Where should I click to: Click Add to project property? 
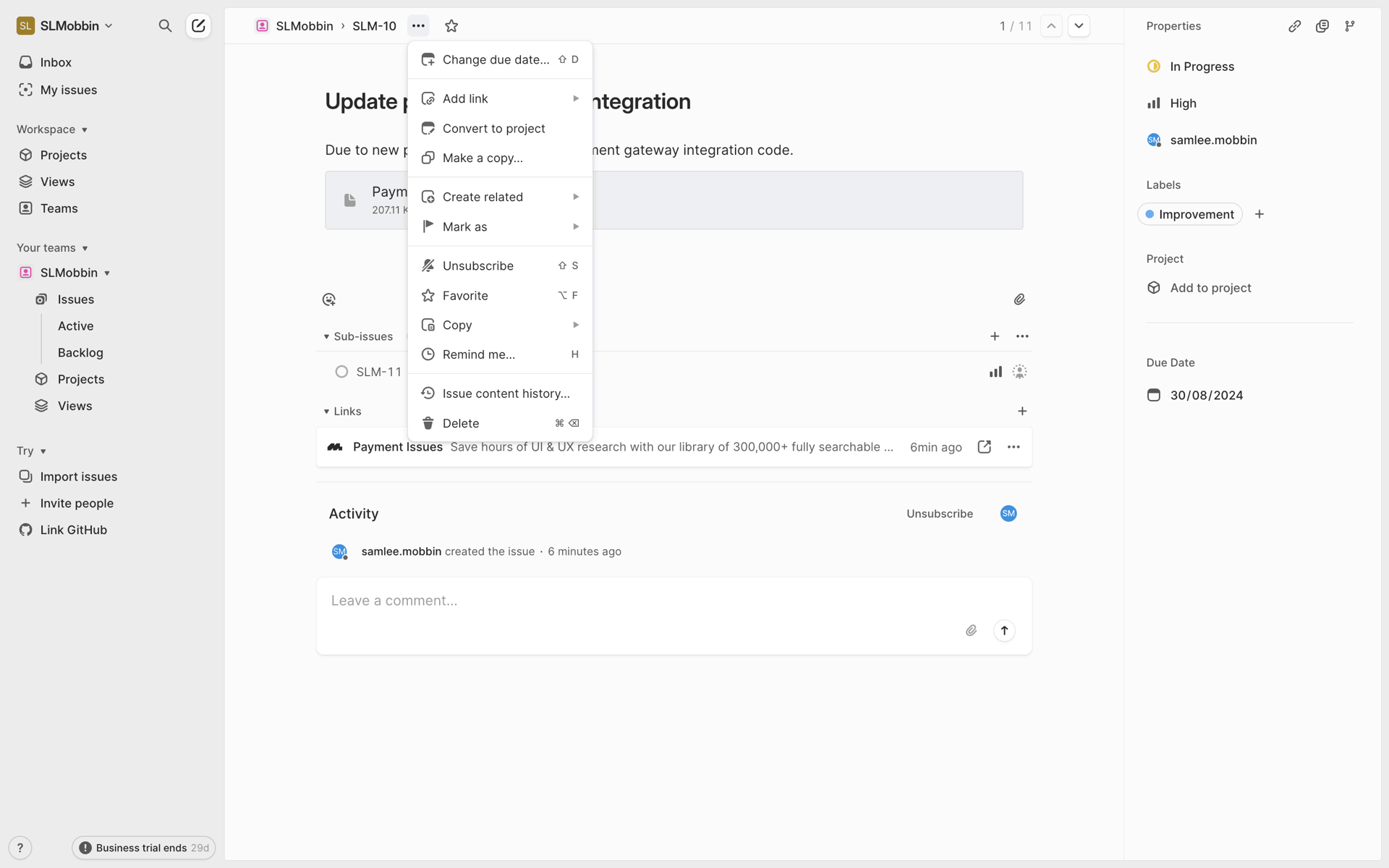(x=1199, y=288)
